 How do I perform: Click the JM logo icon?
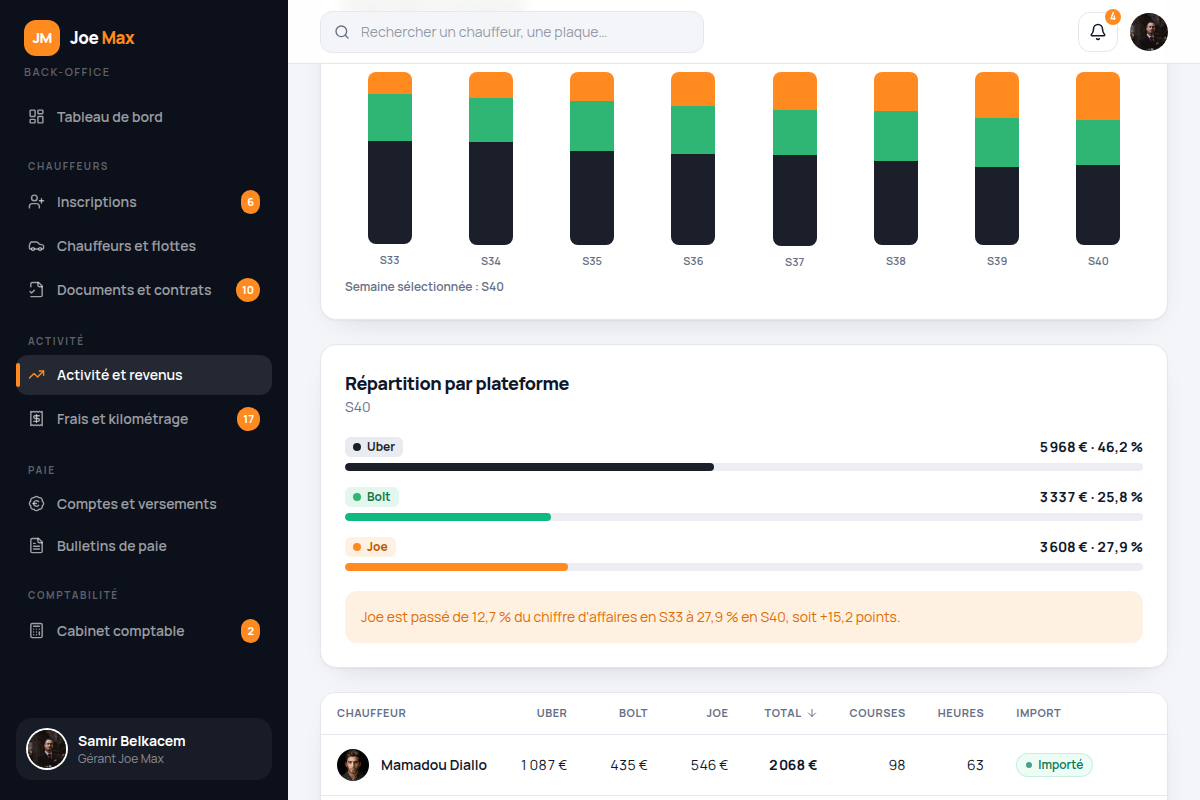tap(42, 38)
